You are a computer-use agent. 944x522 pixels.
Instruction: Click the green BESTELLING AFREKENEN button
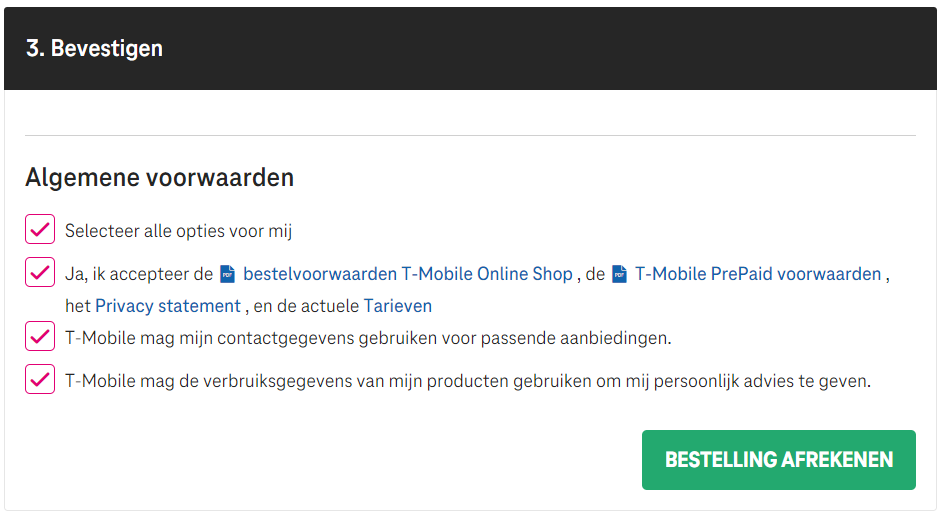(778, 460)
